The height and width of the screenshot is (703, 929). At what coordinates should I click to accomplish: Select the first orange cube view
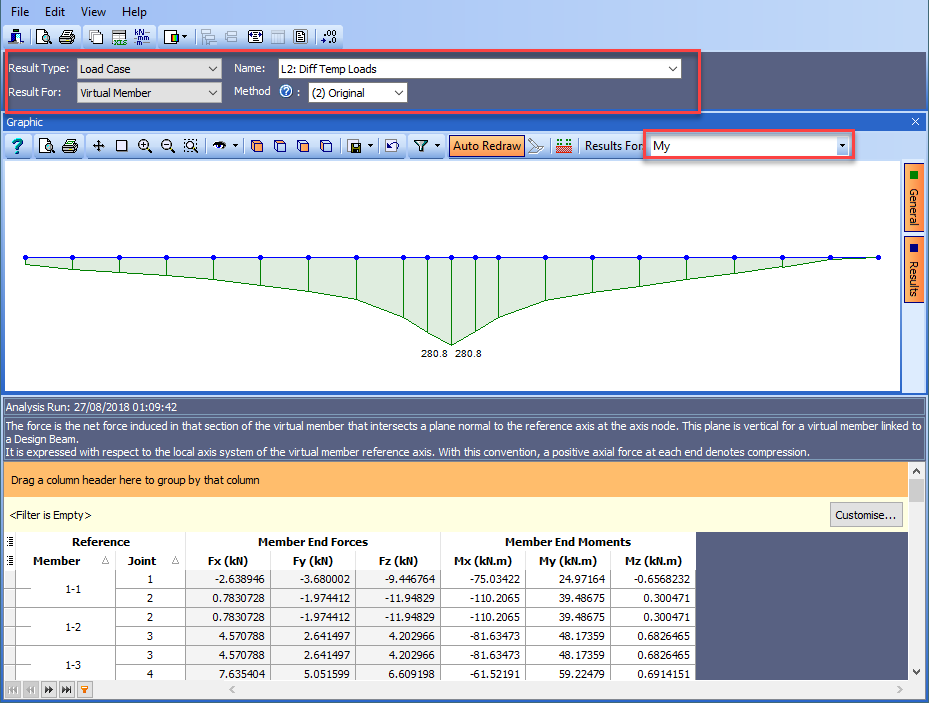click(257, 146)
